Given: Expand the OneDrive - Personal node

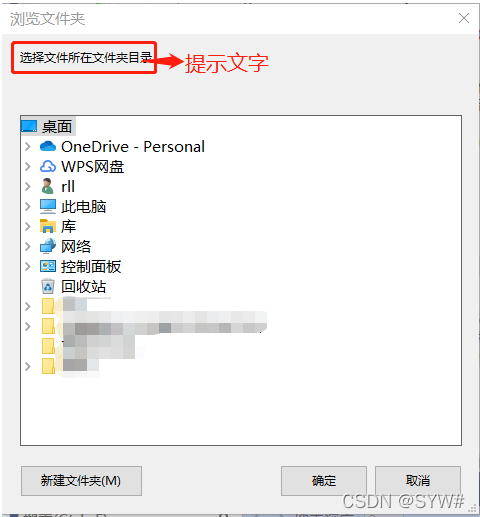Looking at the screenshot, I should point(28,146).
